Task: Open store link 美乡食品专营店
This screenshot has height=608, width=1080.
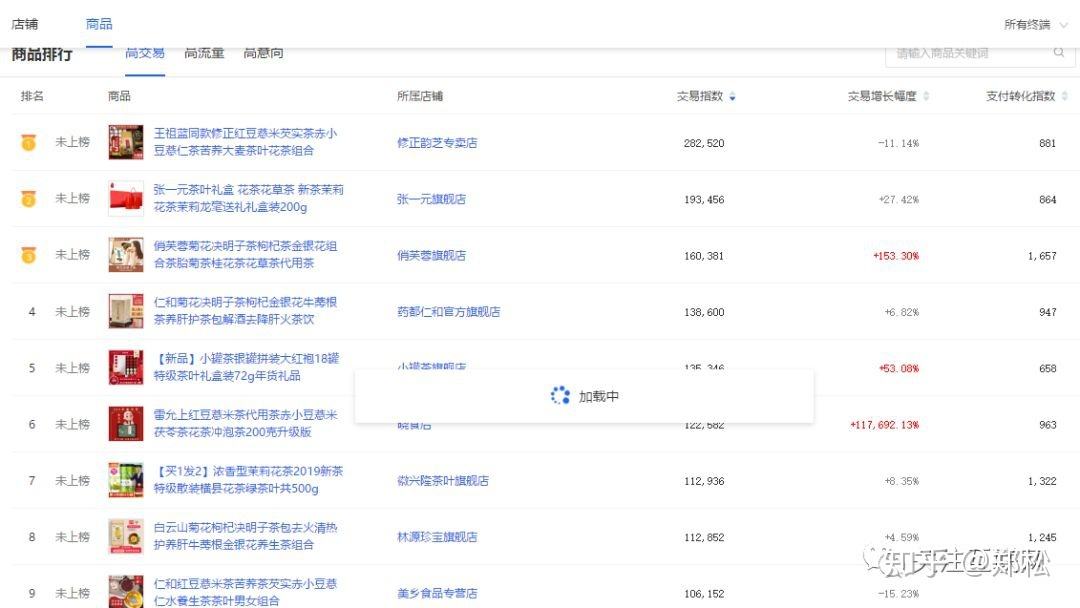Action: (x=437, y=594)
